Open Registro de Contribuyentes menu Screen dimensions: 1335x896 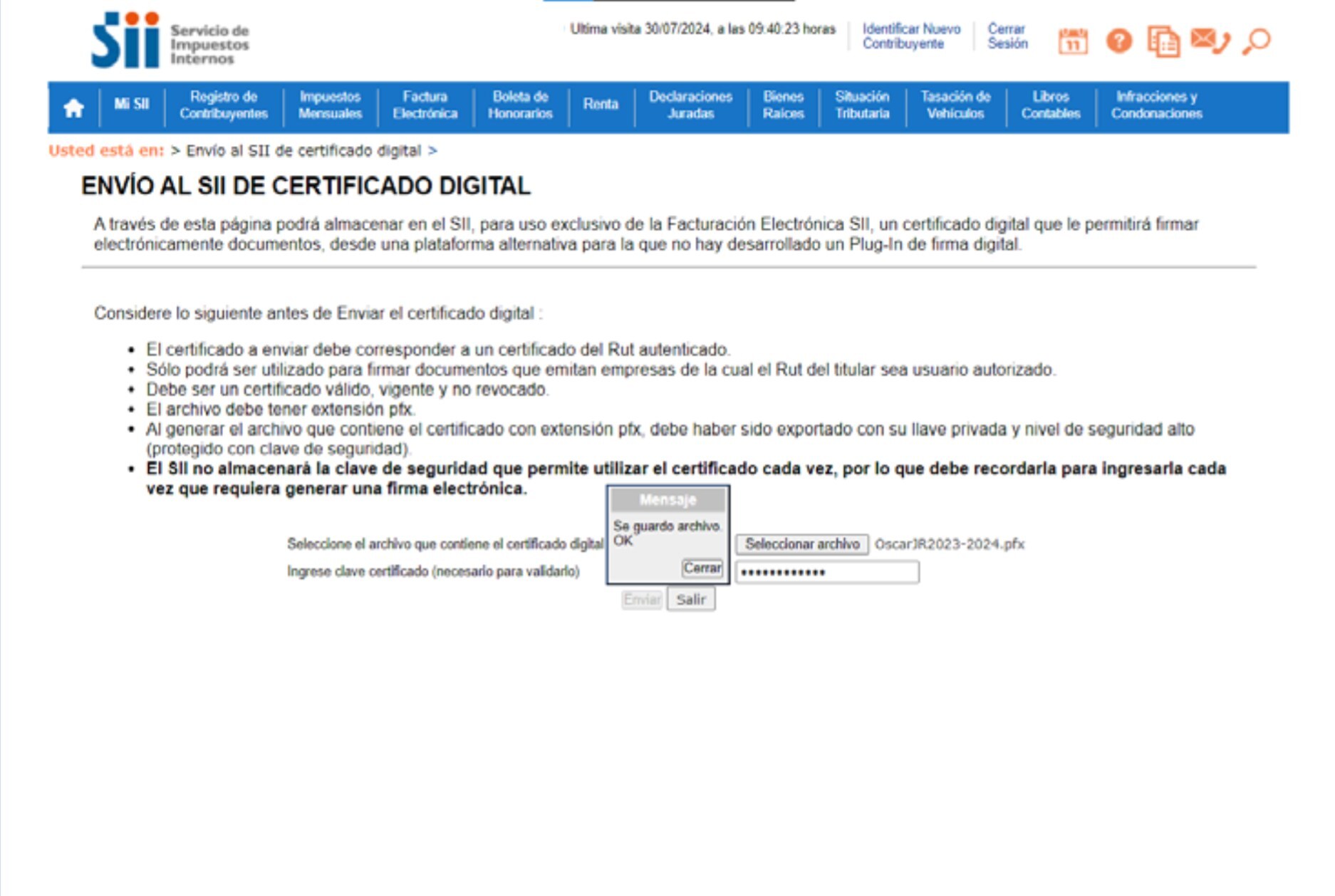pyautogui.click(x=224, y=105)
